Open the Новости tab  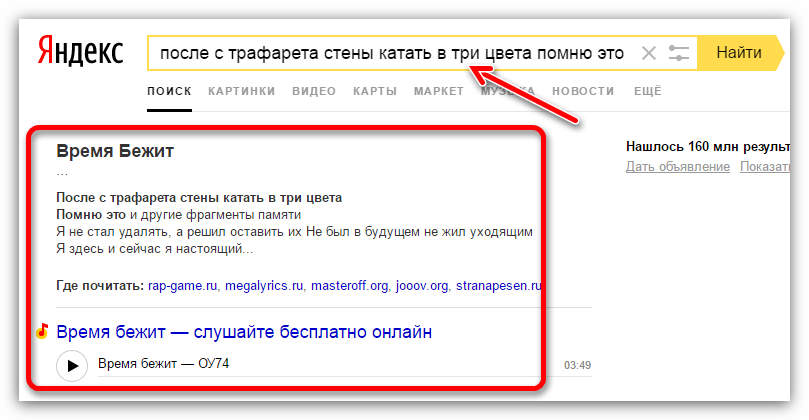click(x=583, y=91)
